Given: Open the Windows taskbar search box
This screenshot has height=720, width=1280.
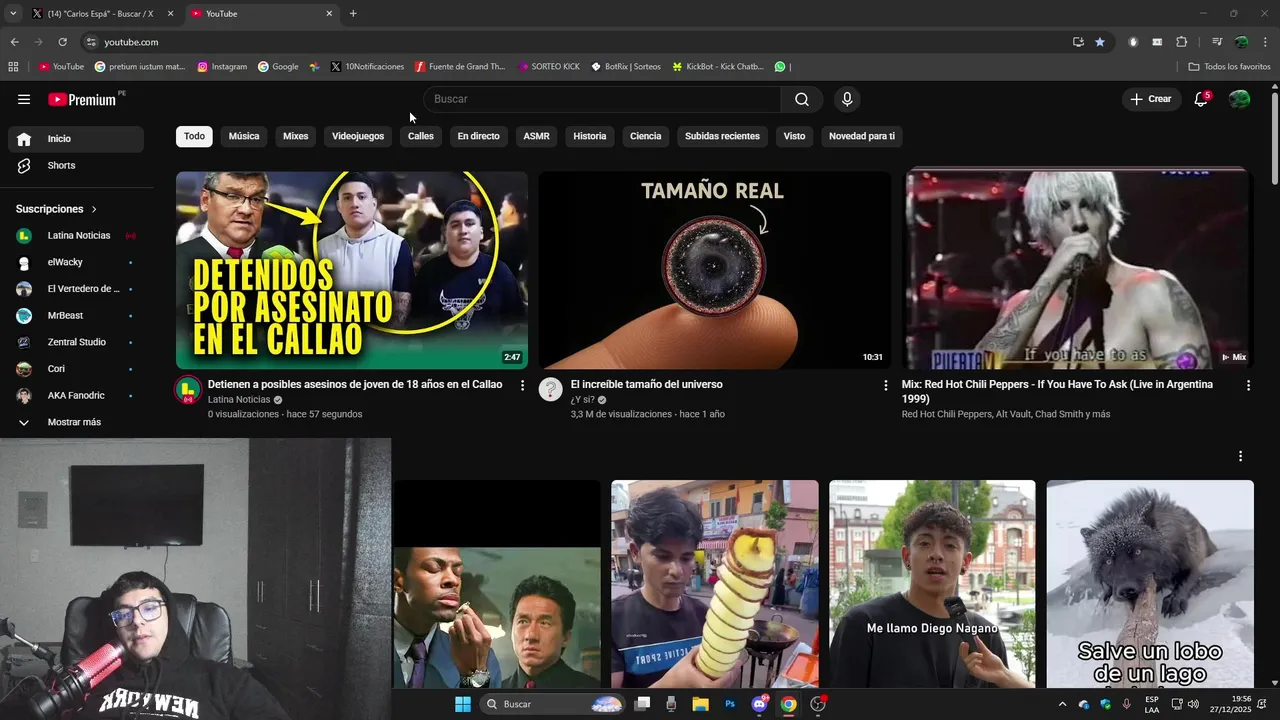Looking at the screenshot, I should [552, 704].
